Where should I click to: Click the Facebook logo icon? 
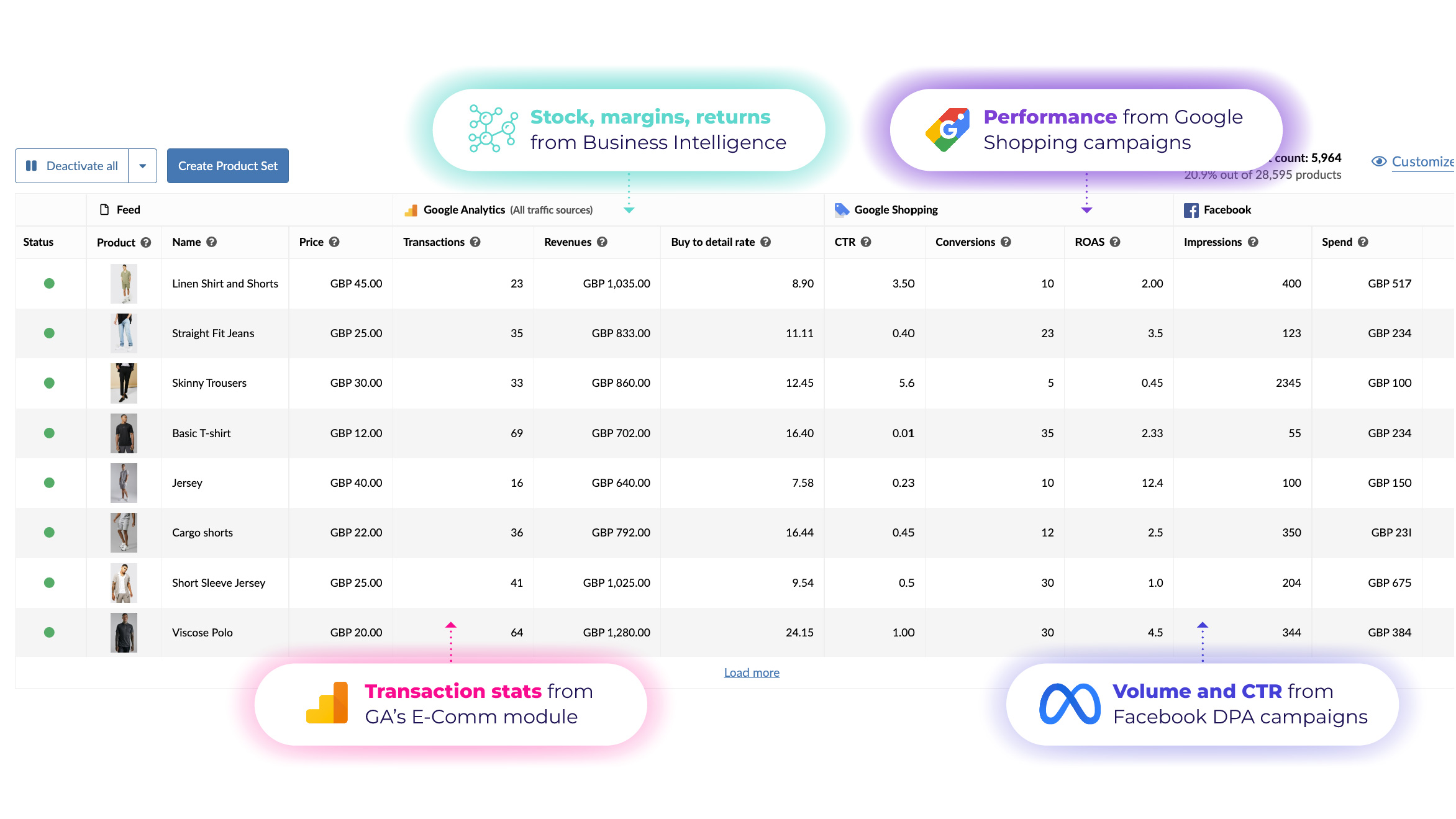point(1191,210)
